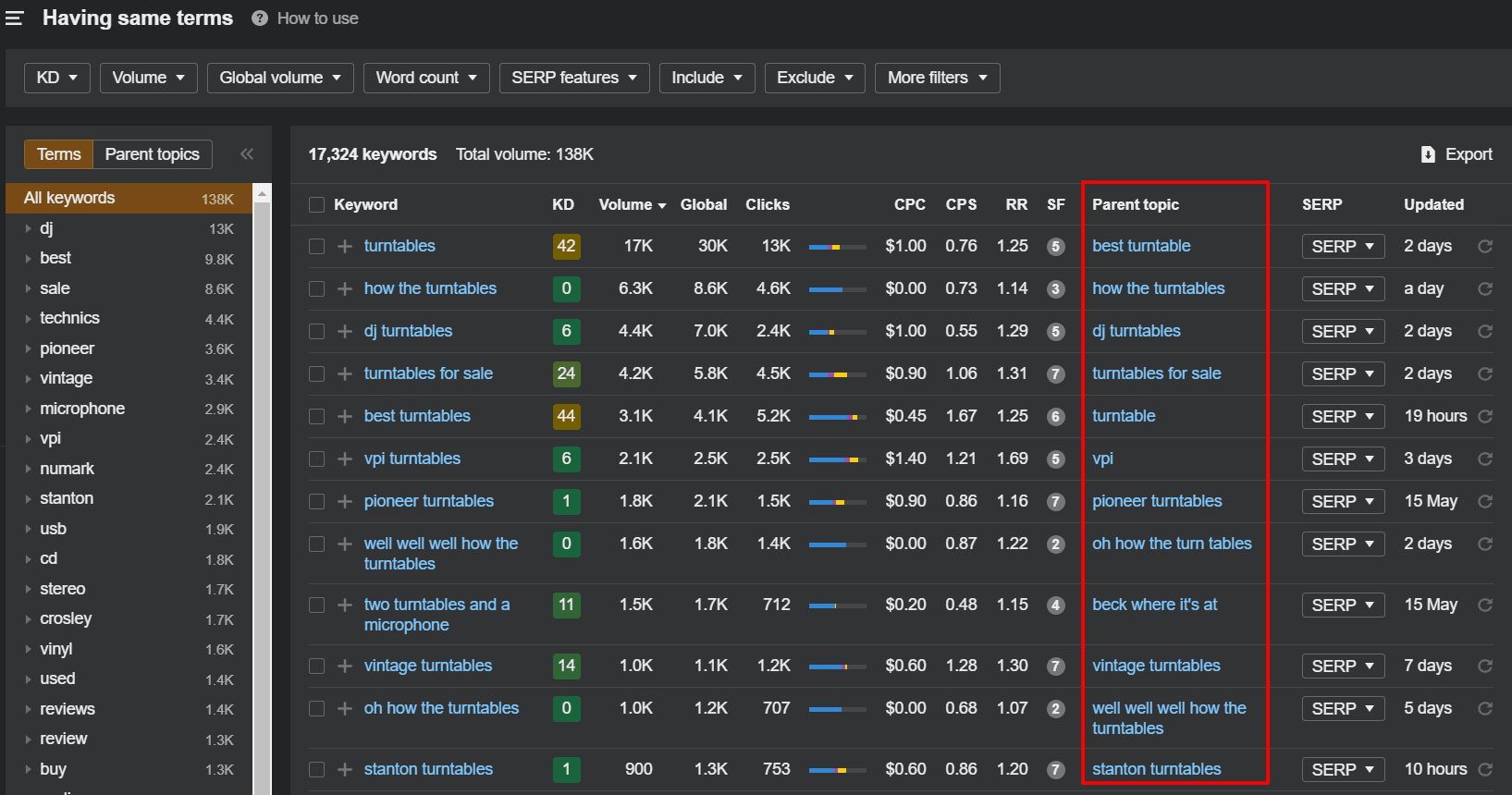This screenshot has height=795, width=1512.
Task: Click parent topic 'beck where it's at'
Action: pyautogui.click(x=1154, y=605)
